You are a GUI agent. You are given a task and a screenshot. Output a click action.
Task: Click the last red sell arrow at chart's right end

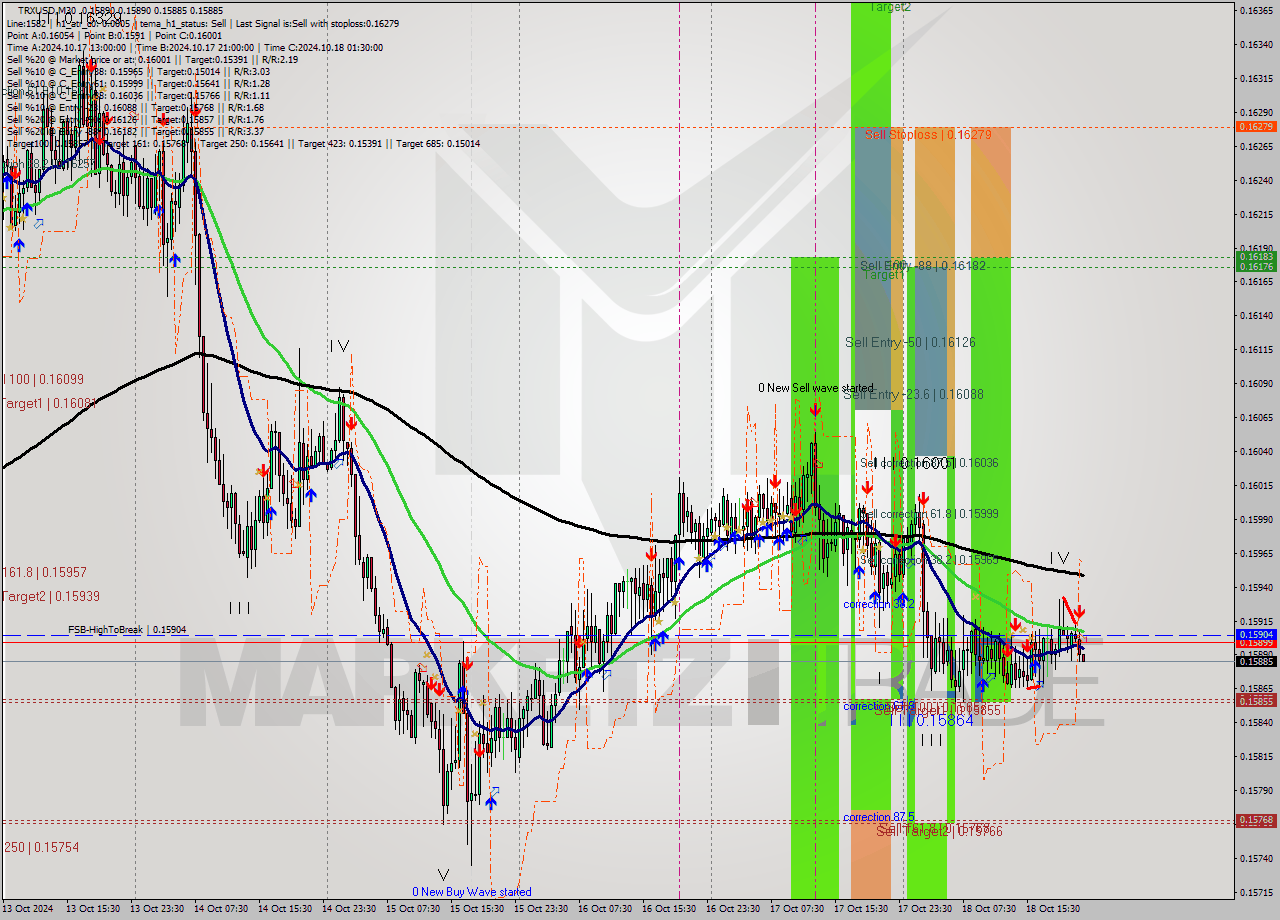(x=1079, y=612)
